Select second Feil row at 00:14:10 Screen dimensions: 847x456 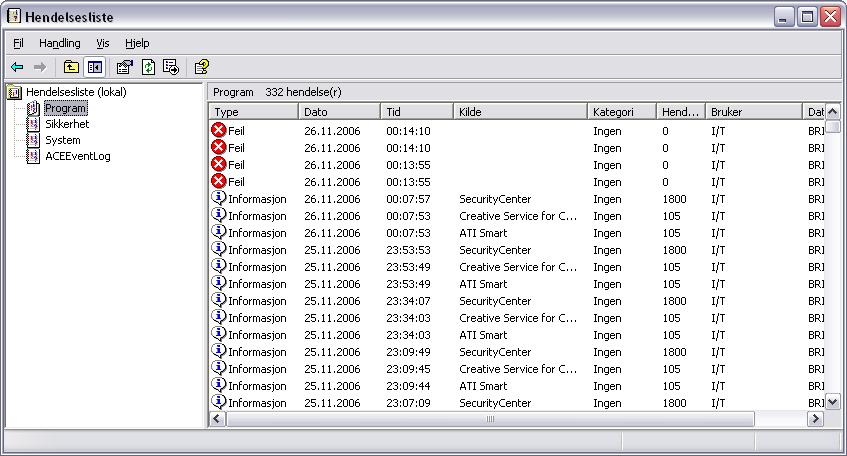tap(517, 148)
